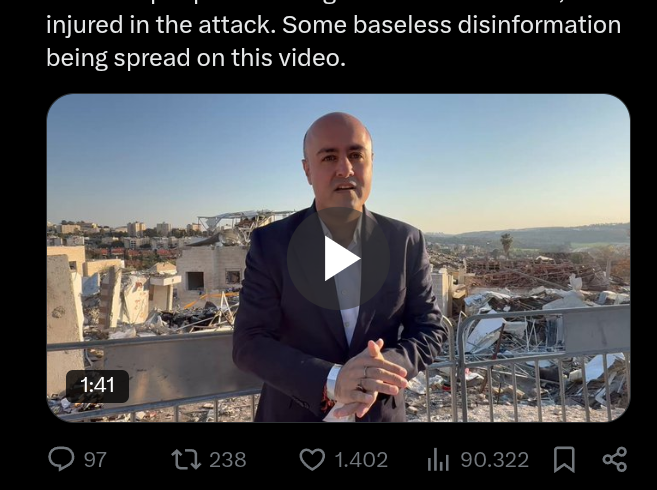Click the word "baseless" in the post
The height and width of the screenshot is (490, 657).
click(x=401, y=24)
